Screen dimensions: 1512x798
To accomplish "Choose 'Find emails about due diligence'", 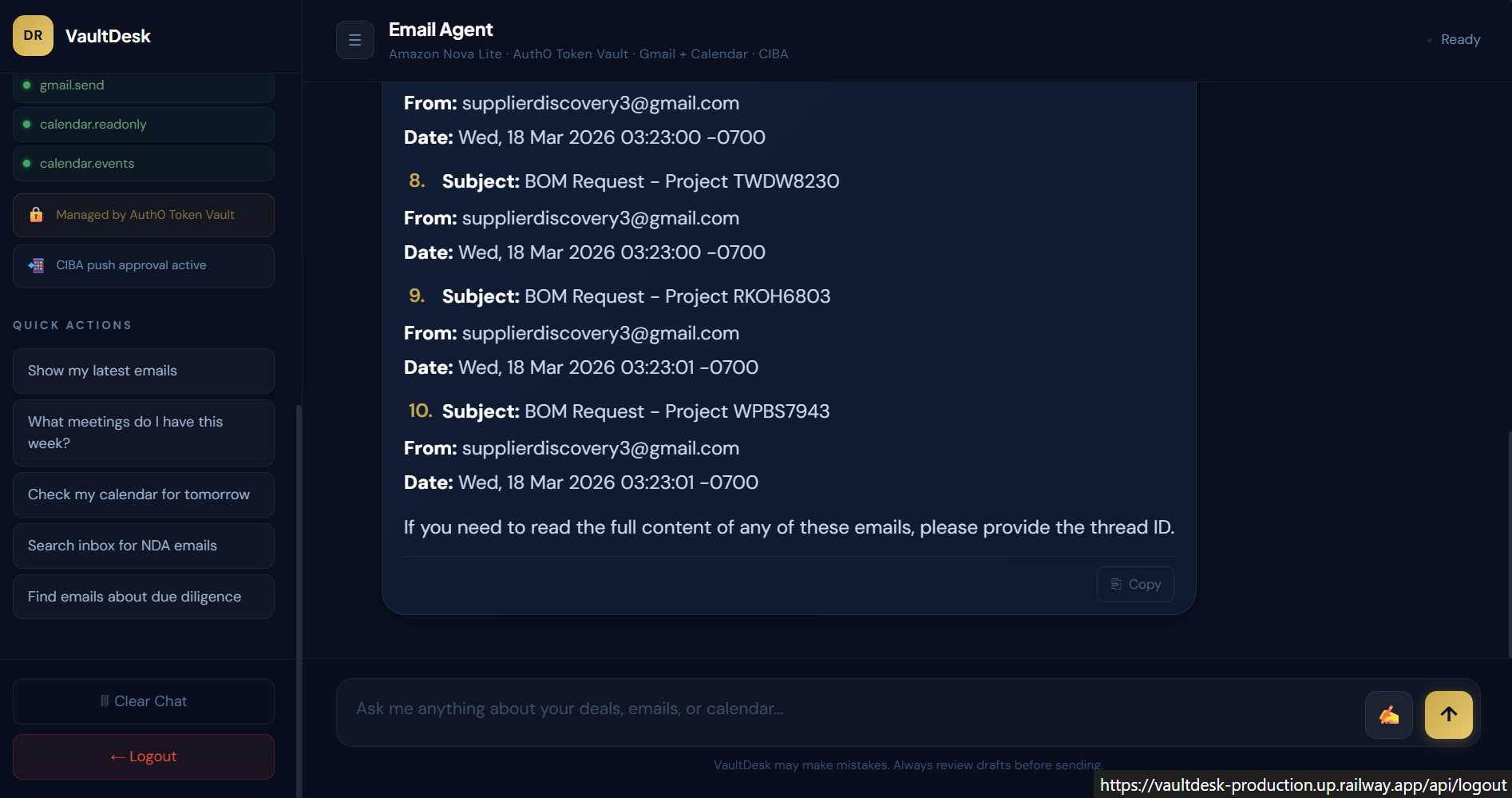I will (x=144, y=597).
